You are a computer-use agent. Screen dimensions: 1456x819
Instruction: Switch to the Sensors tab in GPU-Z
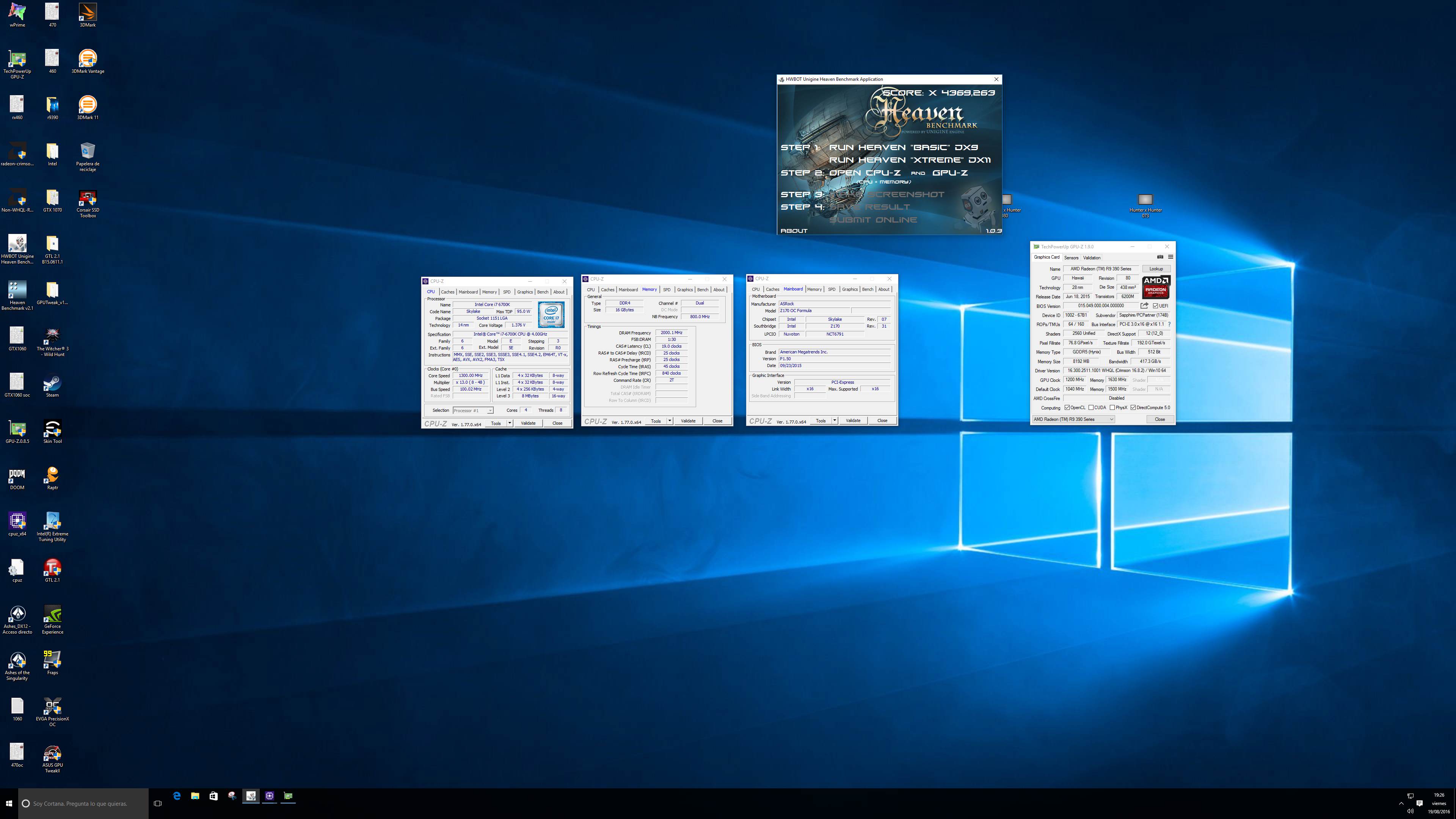click(x=1071, y=257)
